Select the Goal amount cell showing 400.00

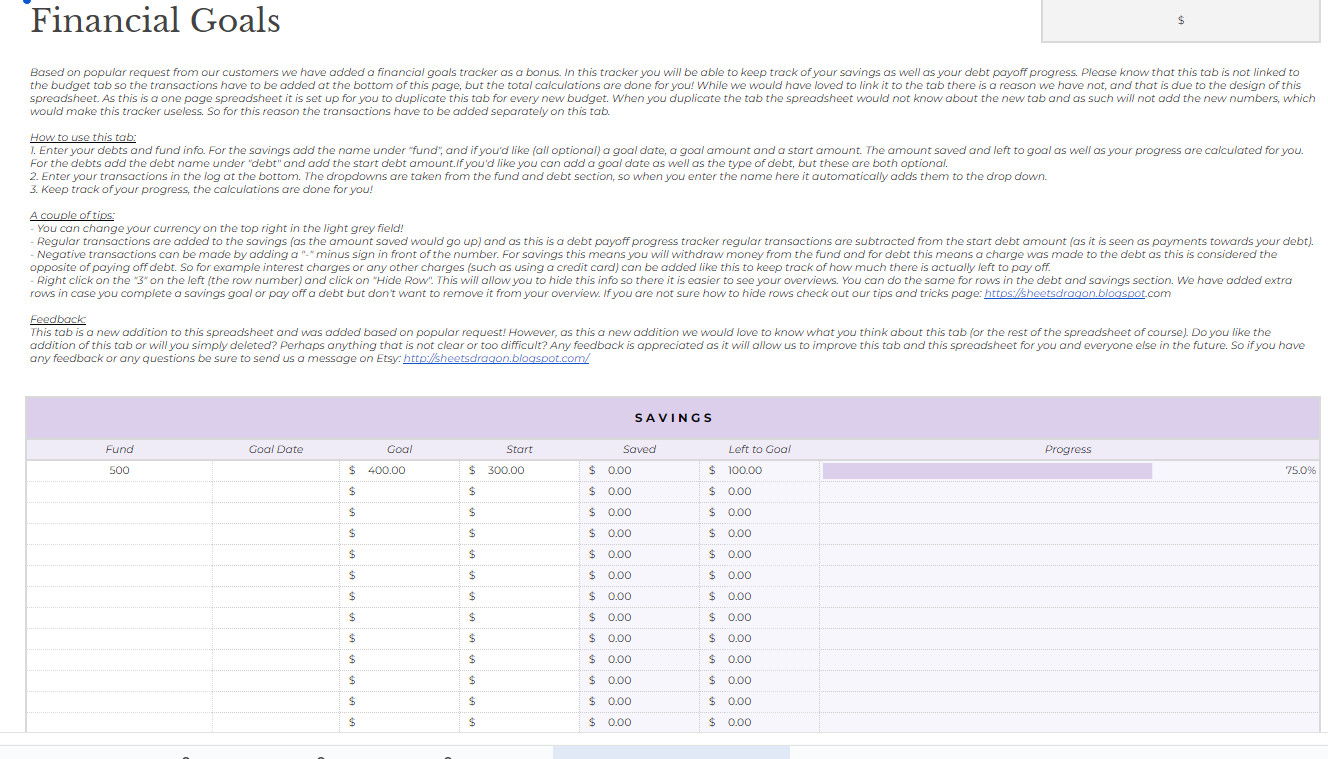pyautogui.click(x=400, y=470)
